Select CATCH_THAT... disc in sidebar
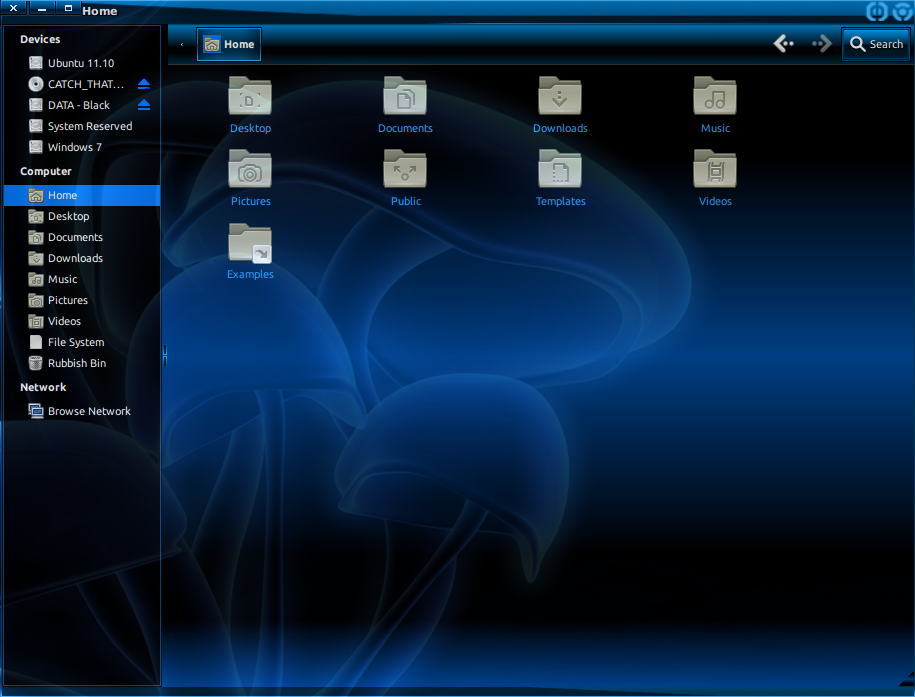 click(82, 84)
